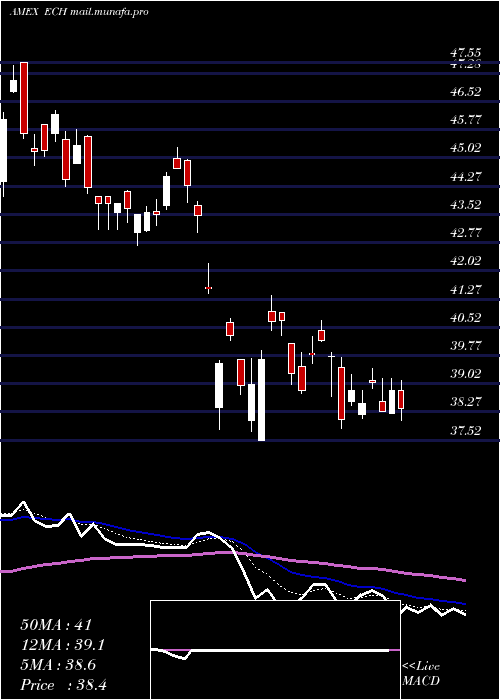500x700 pixels.
Task: Click the 38.27 price axis label
Action: [466, 402]
